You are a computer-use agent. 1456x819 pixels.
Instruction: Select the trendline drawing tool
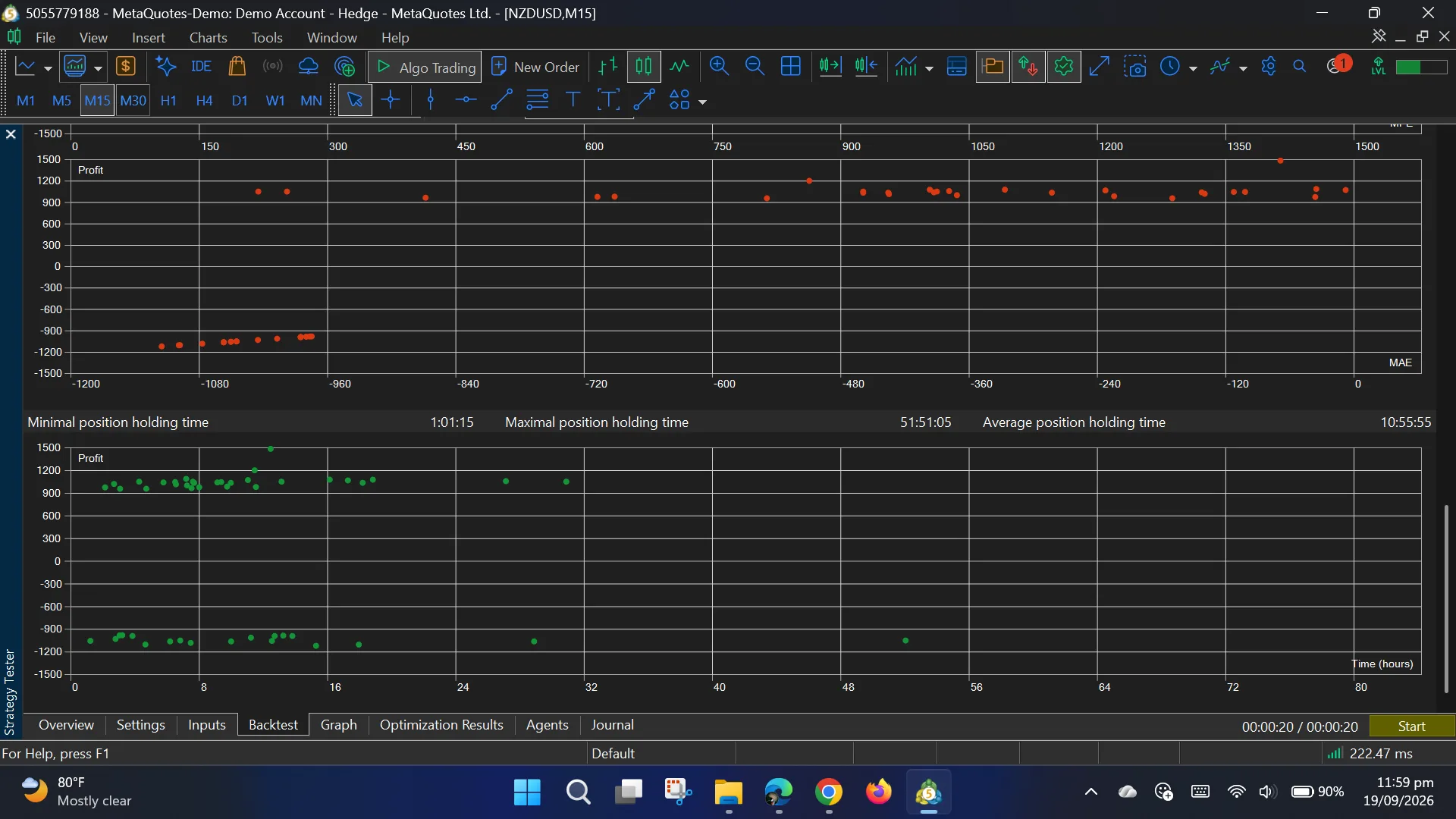pyautogui.click(x=501, y=100)
